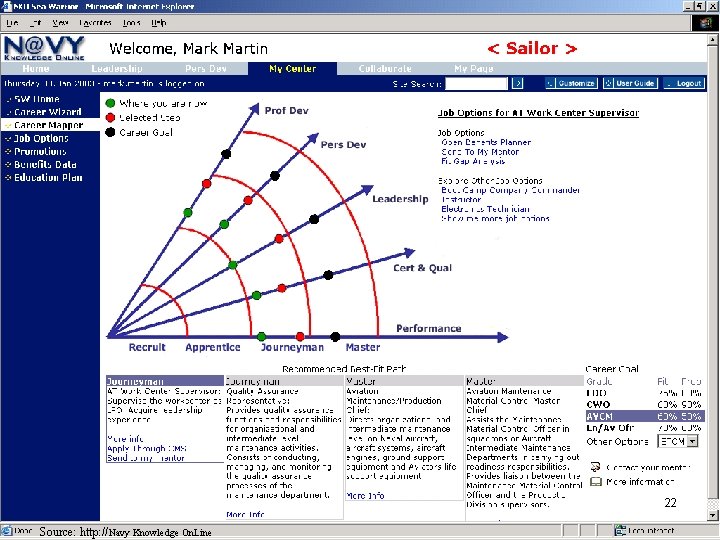This screenshot has width=720, height=540.
Task: Open the My Page tab
Action: click(473, 68)
